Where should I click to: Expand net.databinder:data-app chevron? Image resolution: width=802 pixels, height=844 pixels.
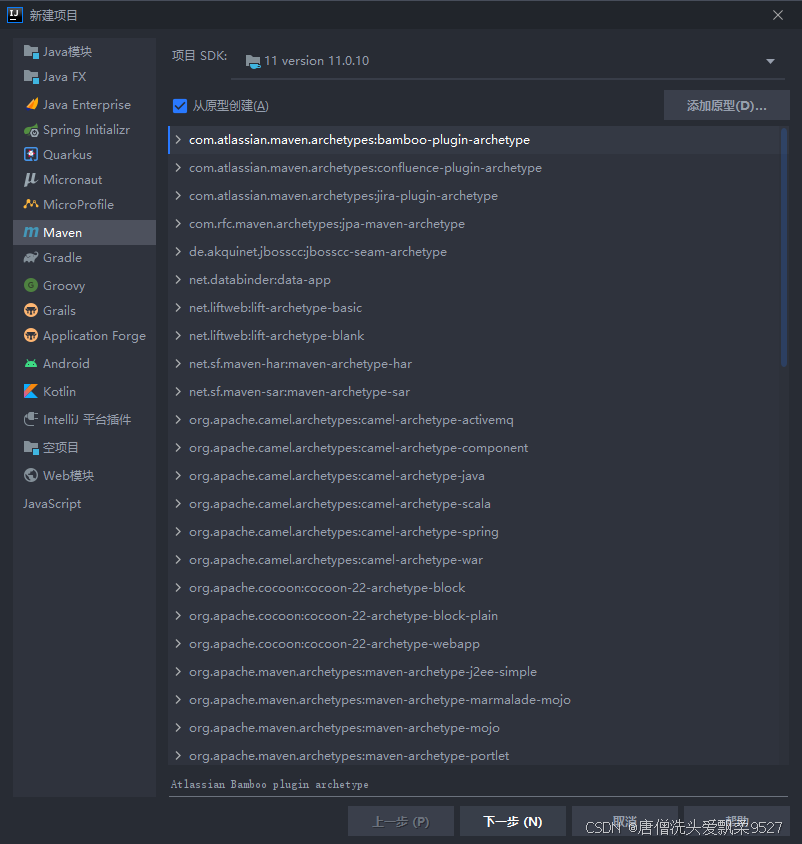tap(178, 279)
